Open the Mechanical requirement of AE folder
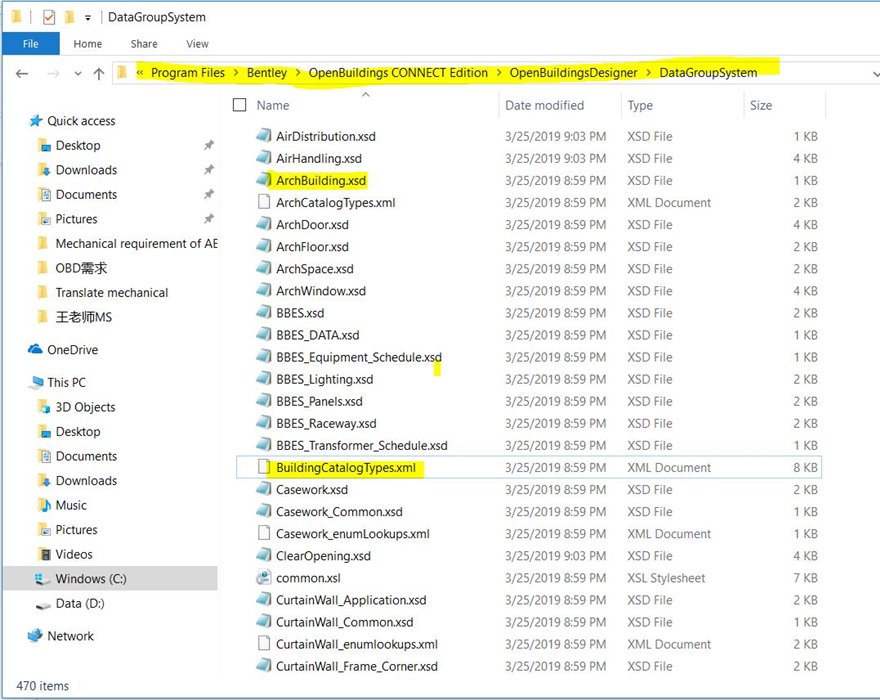The image size is (880, 700). click(x=136, y=243)
